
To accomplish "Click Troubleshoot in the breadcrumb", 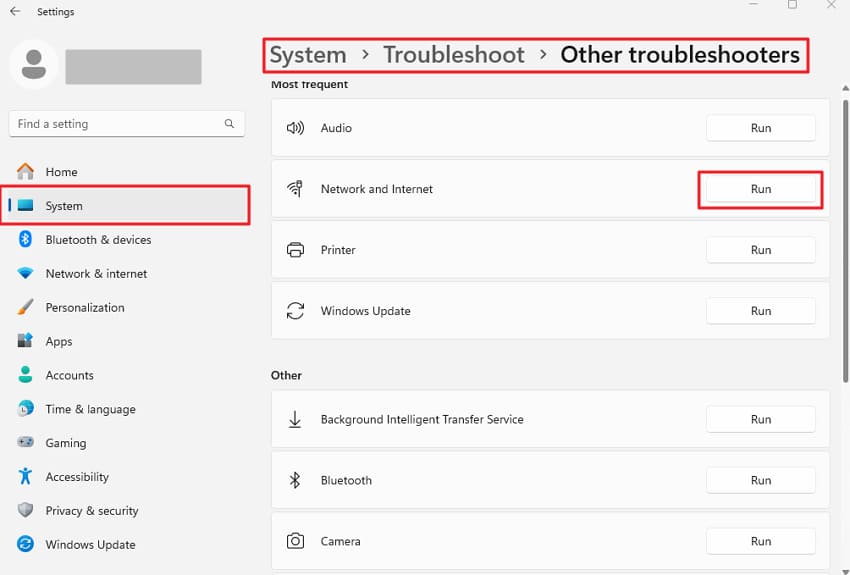I will click(454, 55).
